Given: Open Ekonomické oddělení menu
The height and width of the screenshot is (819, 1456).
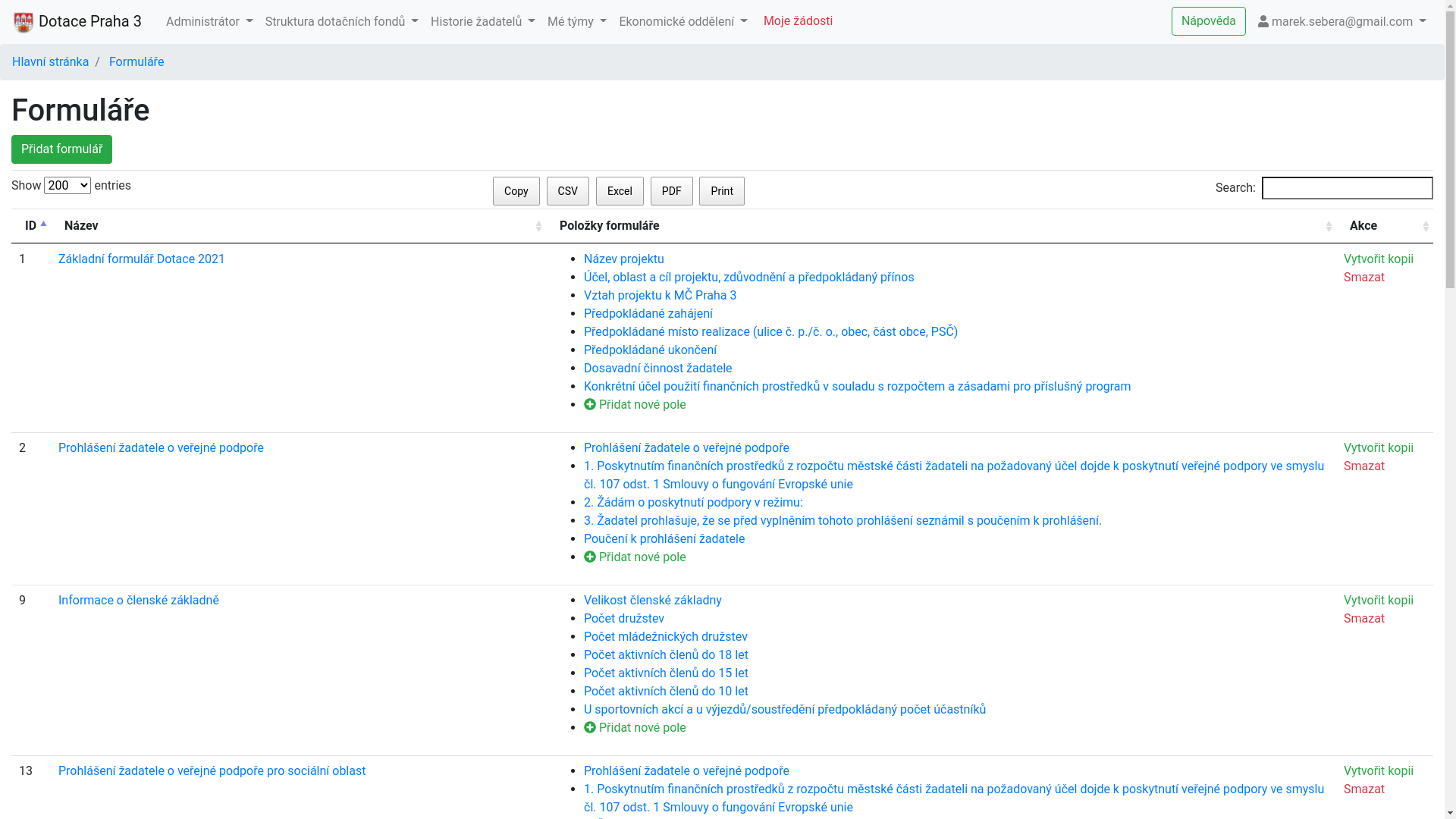Looking at the screenshot, I should 682,22.
